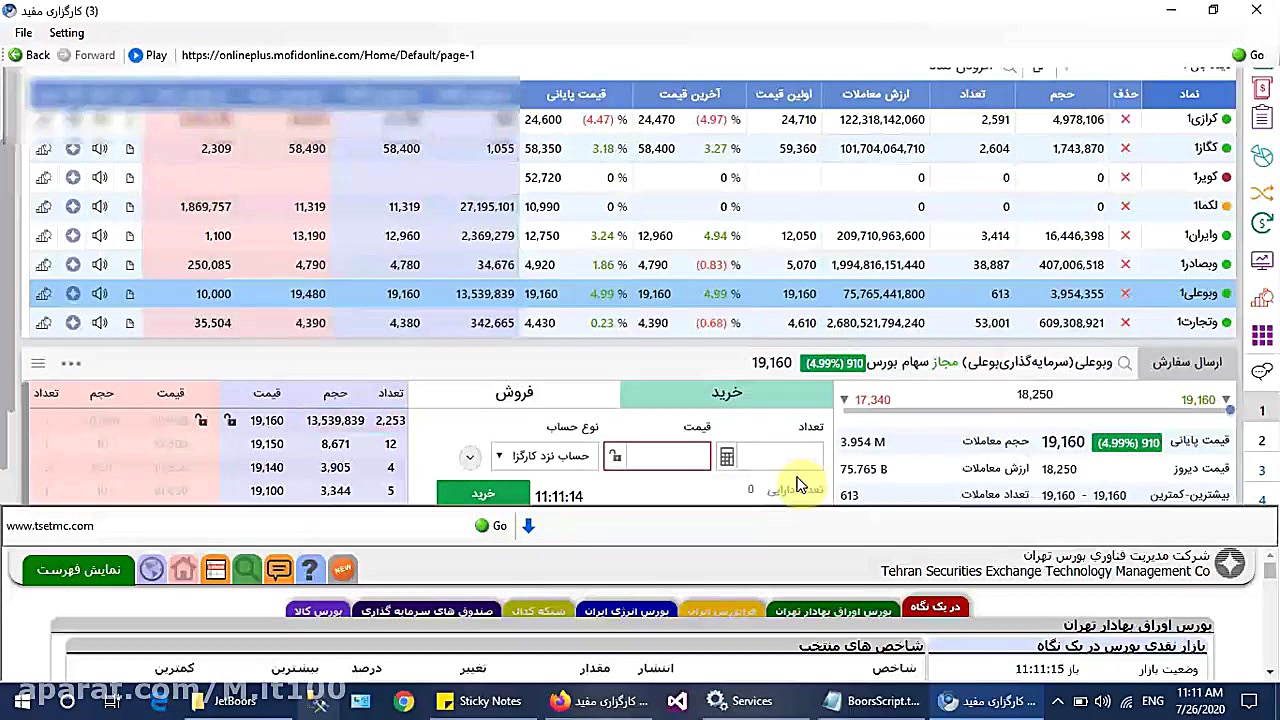Remove وتجارت1 from the watchlist
The image size is (1280, 720).
1125,323
